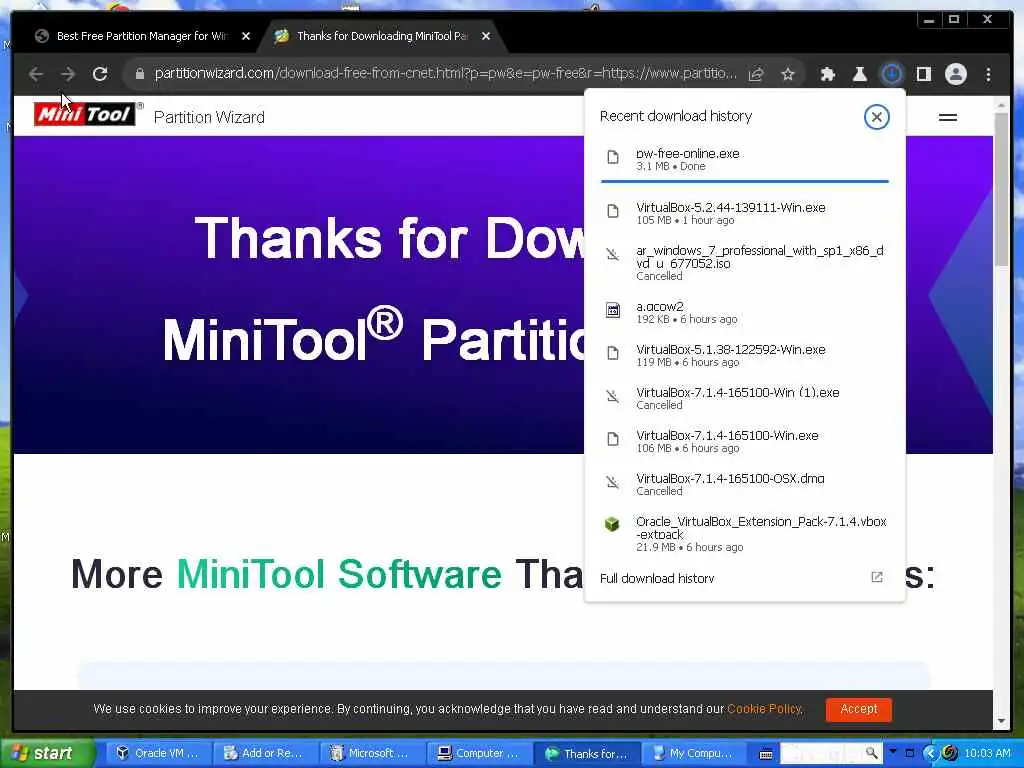Screen dimensions: 1024x768
Task: Reload the current page
Action: click(x=100, y=74)
